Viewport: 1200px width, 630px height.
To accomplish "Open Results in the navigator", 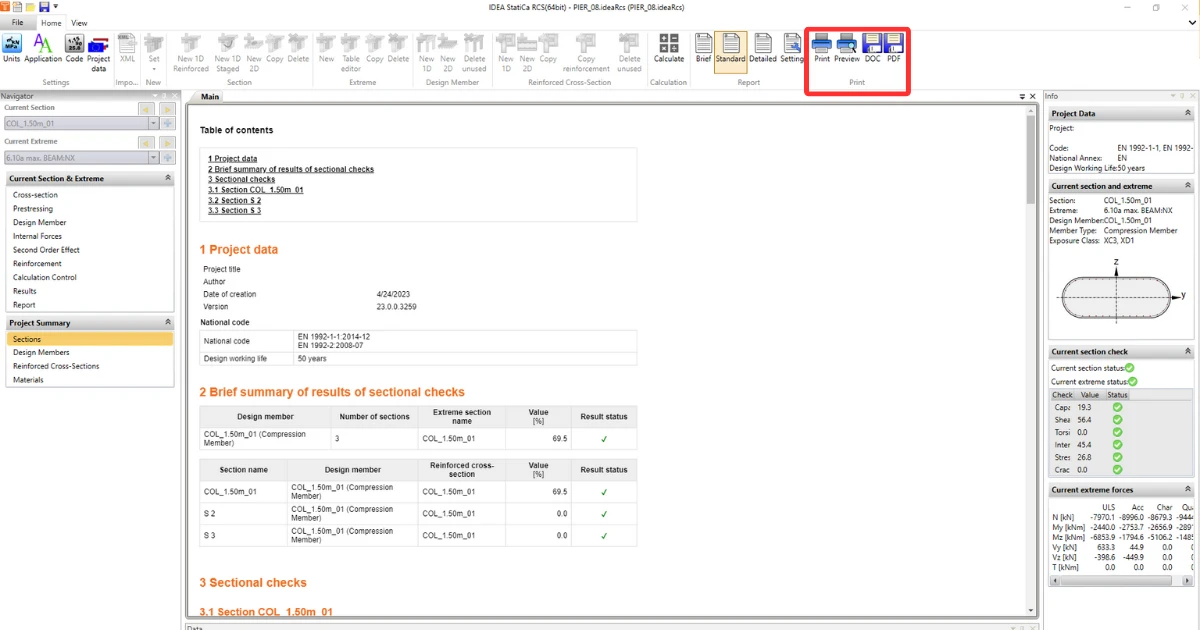I will [x=25, y=291].
